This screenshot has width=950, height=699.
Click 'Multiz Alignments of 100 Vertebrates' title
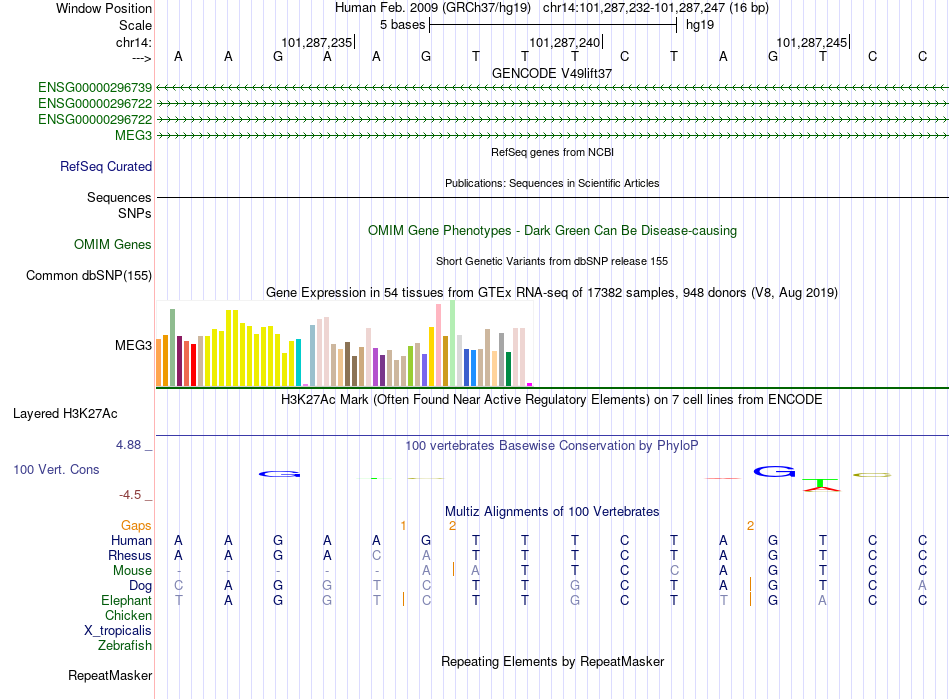click(552, 512)
